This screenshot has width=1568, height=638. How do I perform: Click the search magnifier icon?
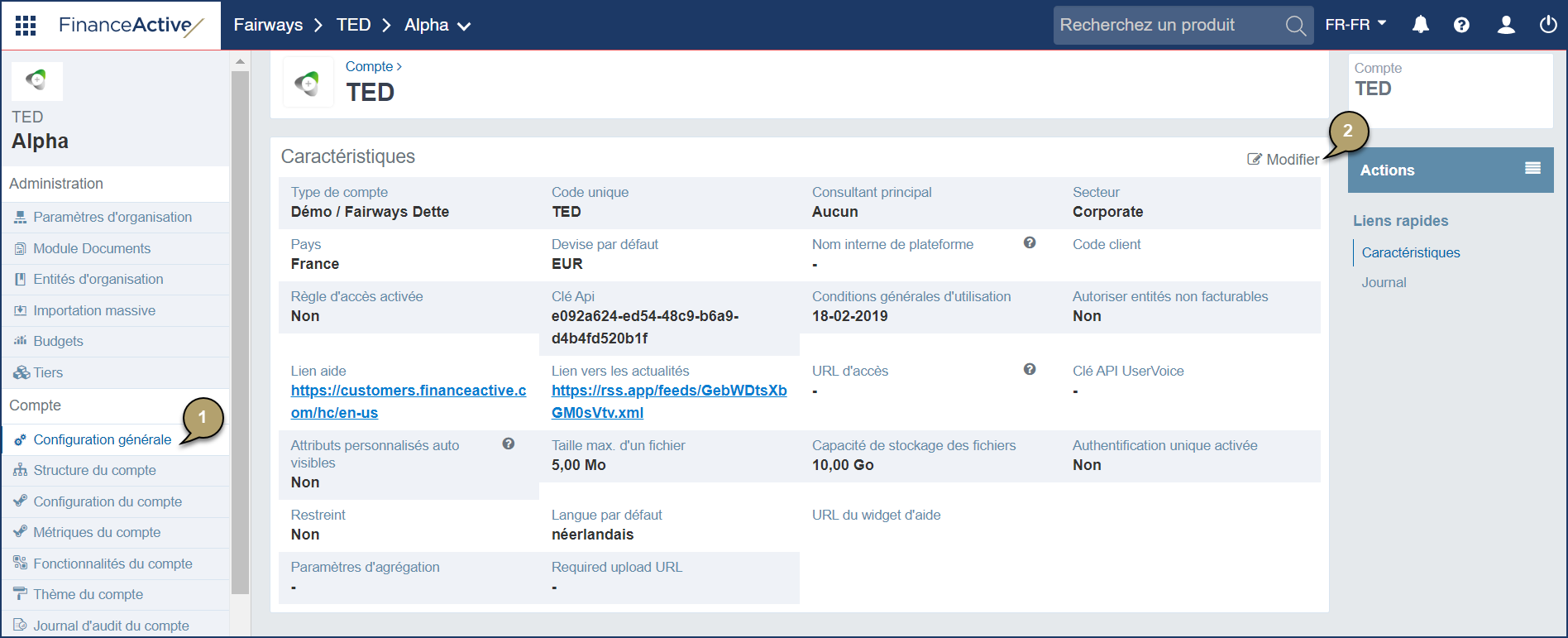click(x=1295, y=26)
